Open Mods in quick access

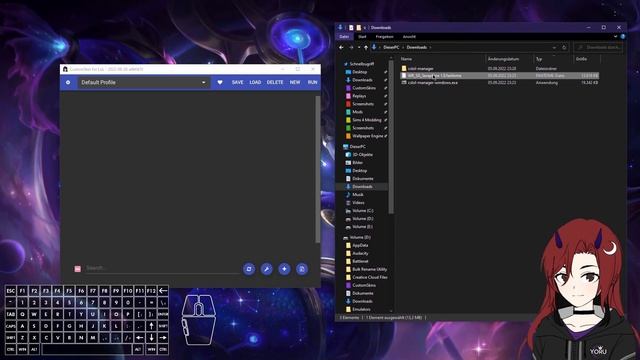click(357, 112)
